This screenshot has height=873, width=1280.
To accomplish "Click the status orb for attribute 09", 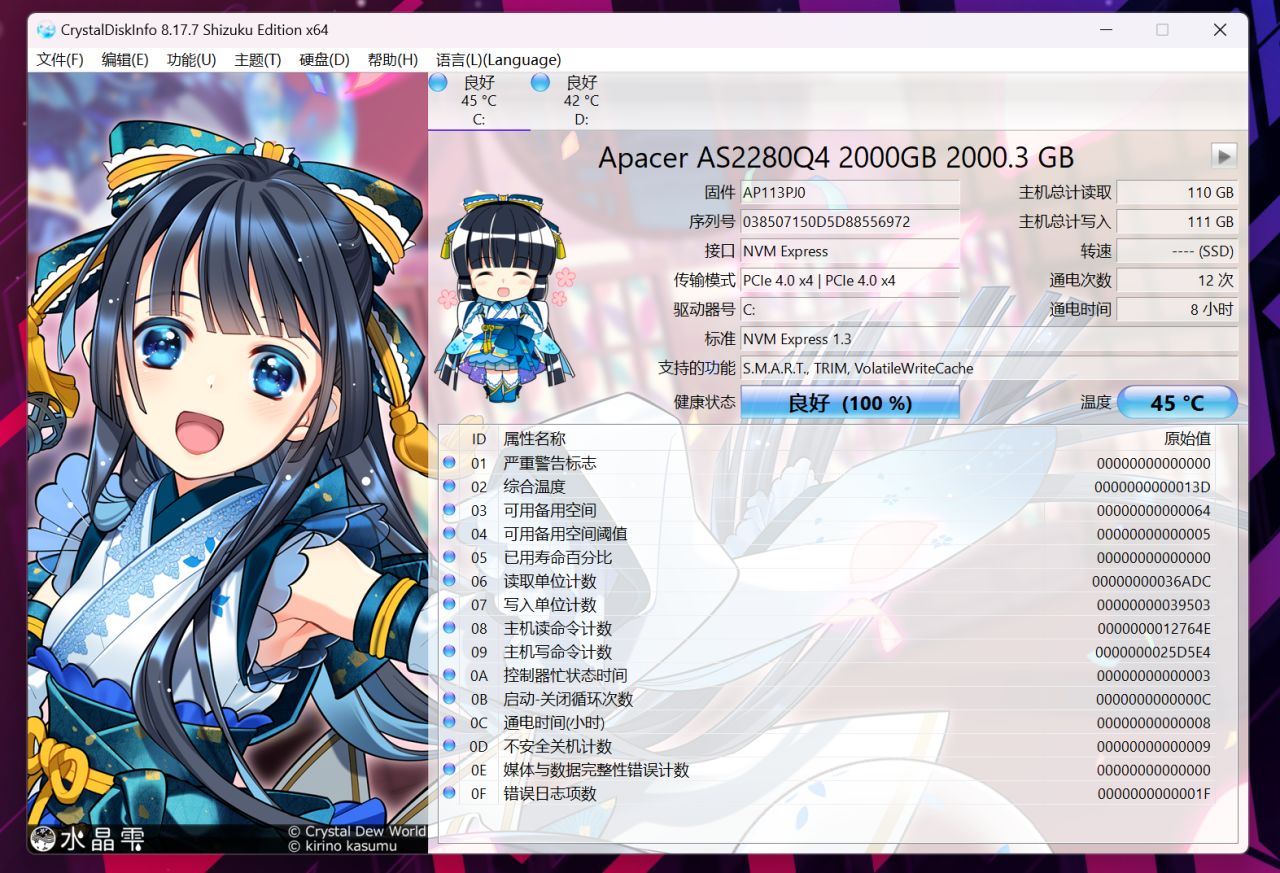I will (x=449, y=652).
